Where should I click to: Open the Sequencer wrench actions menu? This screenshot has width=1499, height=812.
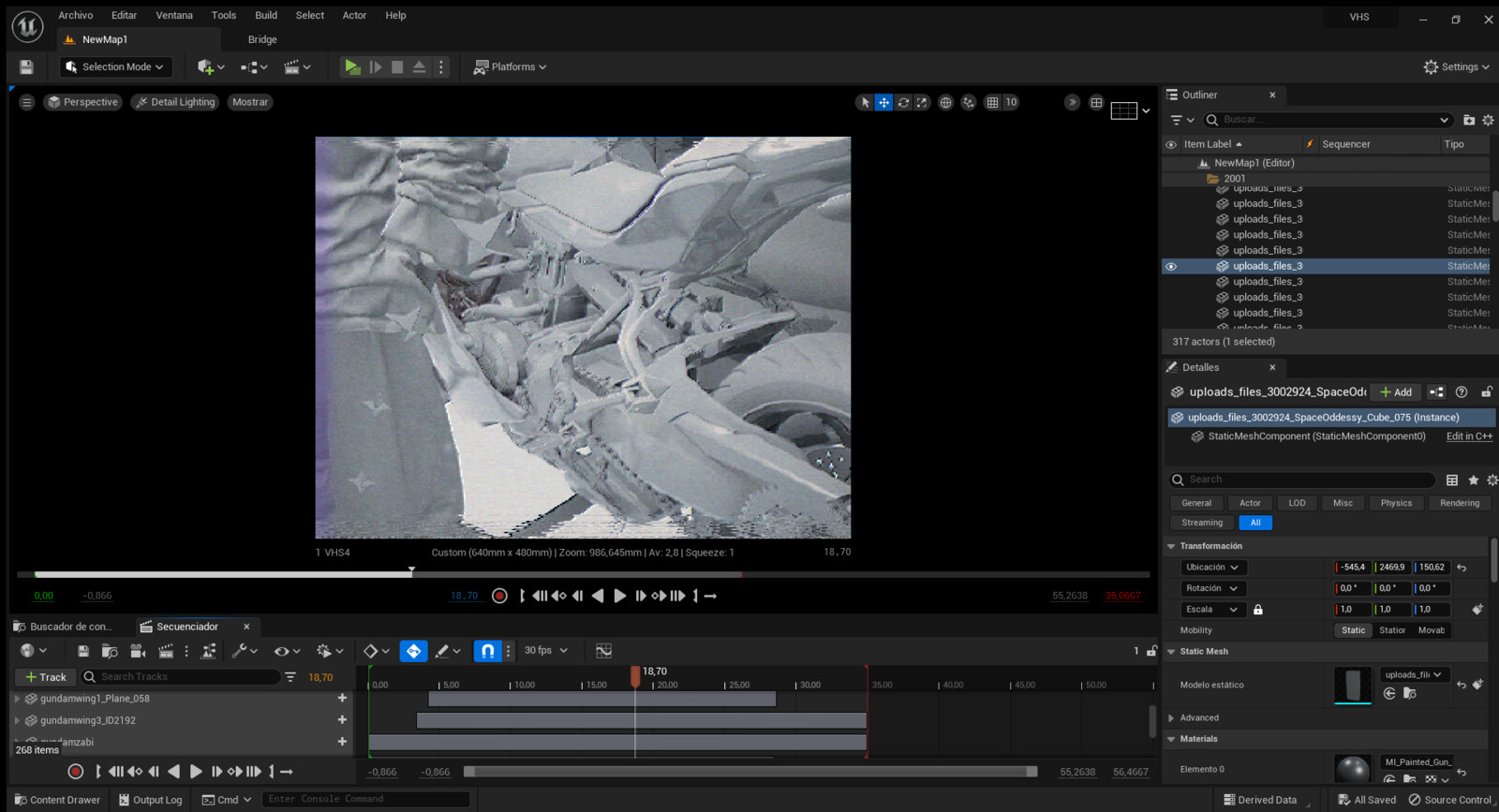pos(244,651)
